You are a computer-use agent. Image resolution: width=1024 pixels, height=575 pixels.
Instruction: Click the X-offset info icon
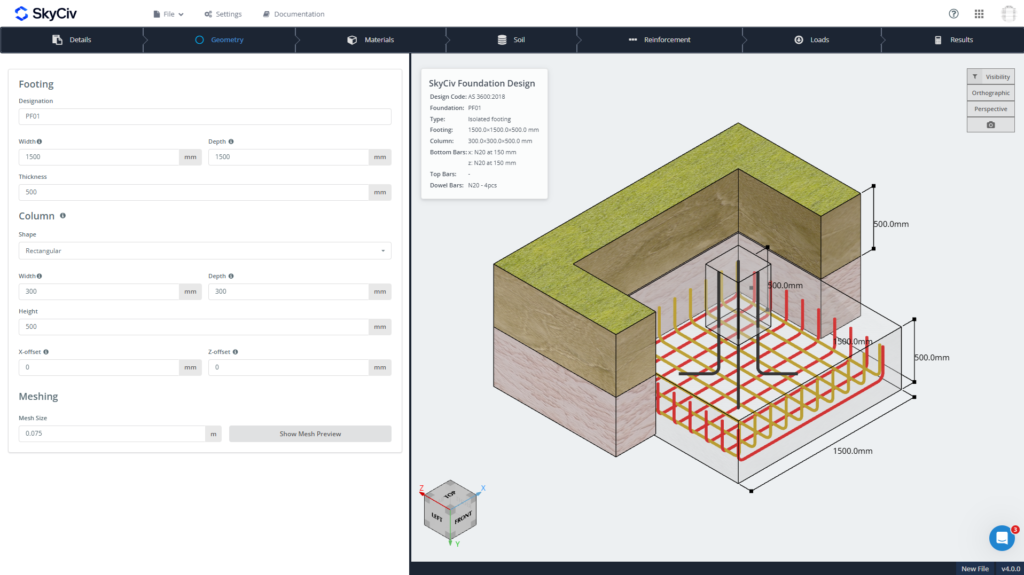(46, 352)
